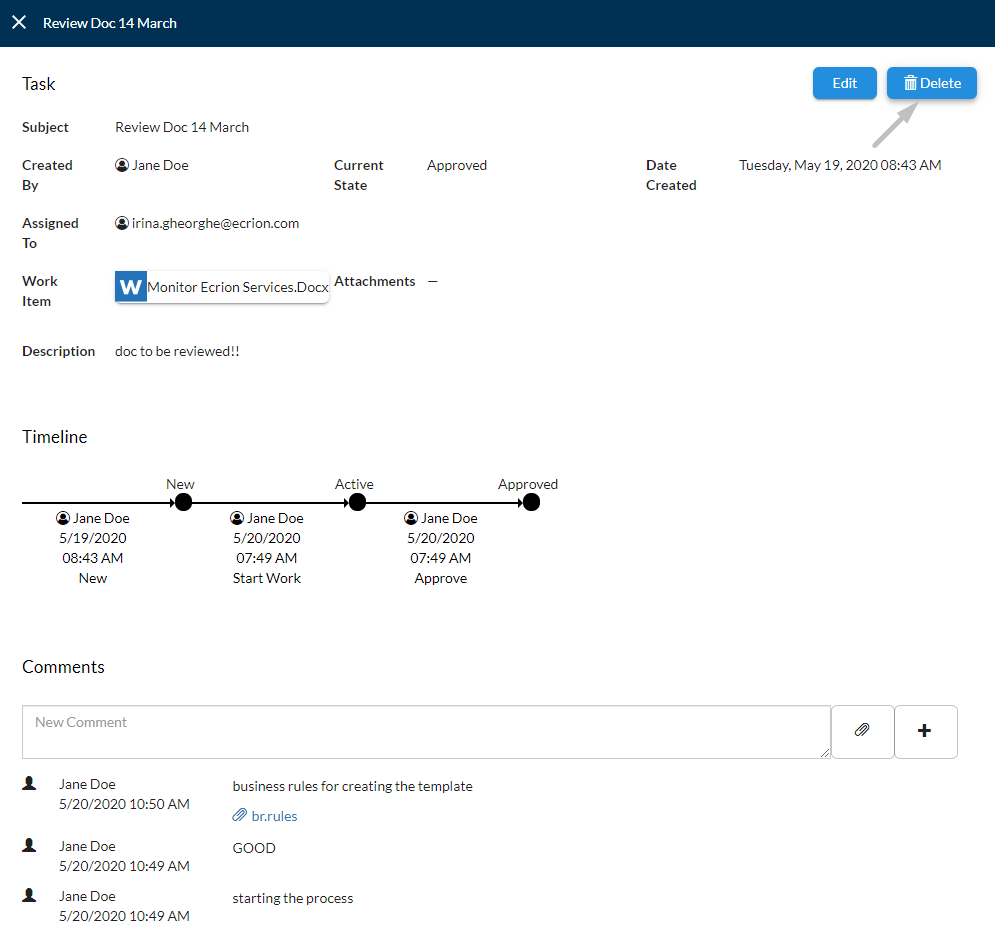995x946 pixels.
Task: Select the comment text GOOD
Action: [x=254, y=848]
